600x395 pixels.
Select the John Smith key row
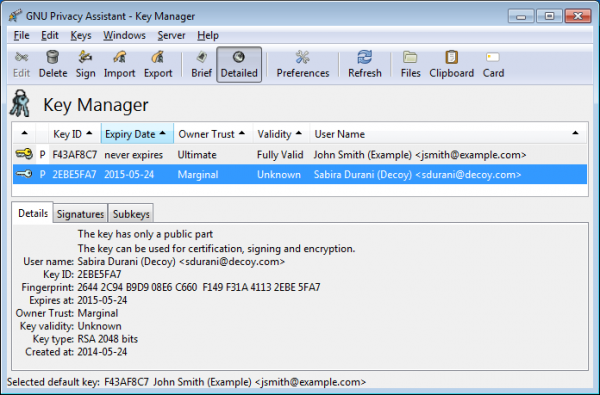click(300, 155)
